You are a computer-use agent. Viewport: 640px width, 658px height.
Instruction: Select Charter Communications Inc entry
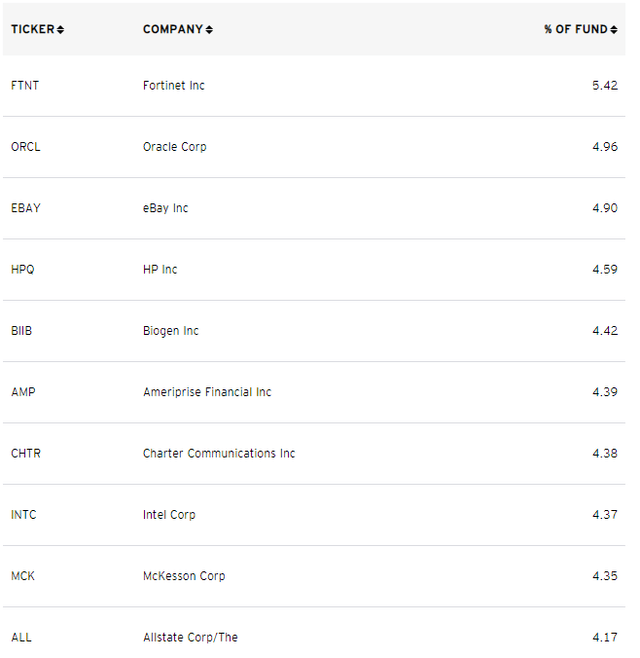[219, 453]
